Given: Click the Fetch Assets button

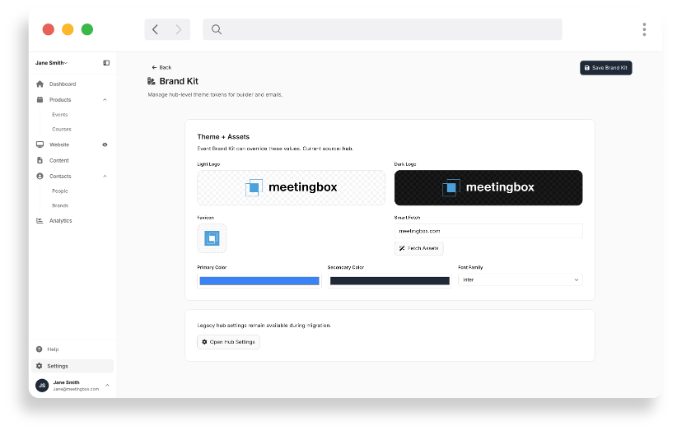Looking at the screenshot, I should [x=419, y=248].
